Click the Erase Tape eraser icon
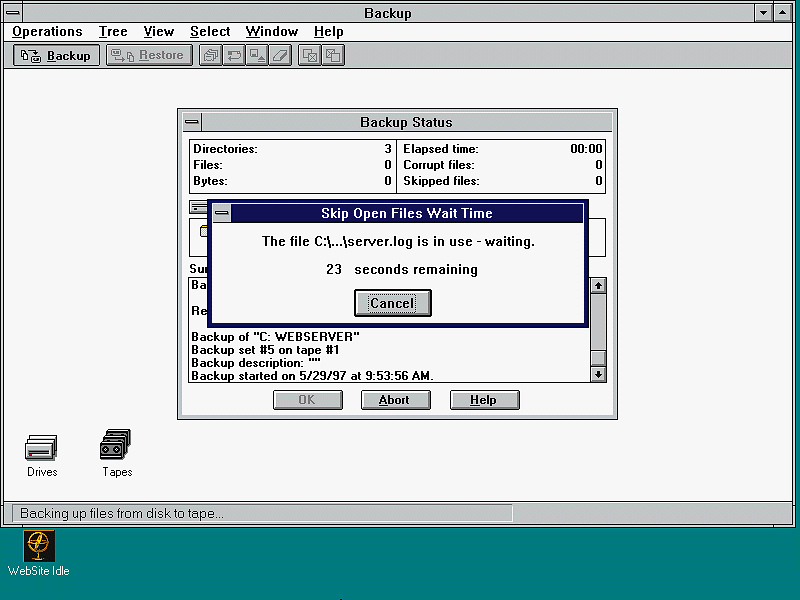The width and height of the screenshot is (800, 600). (280, 56)
